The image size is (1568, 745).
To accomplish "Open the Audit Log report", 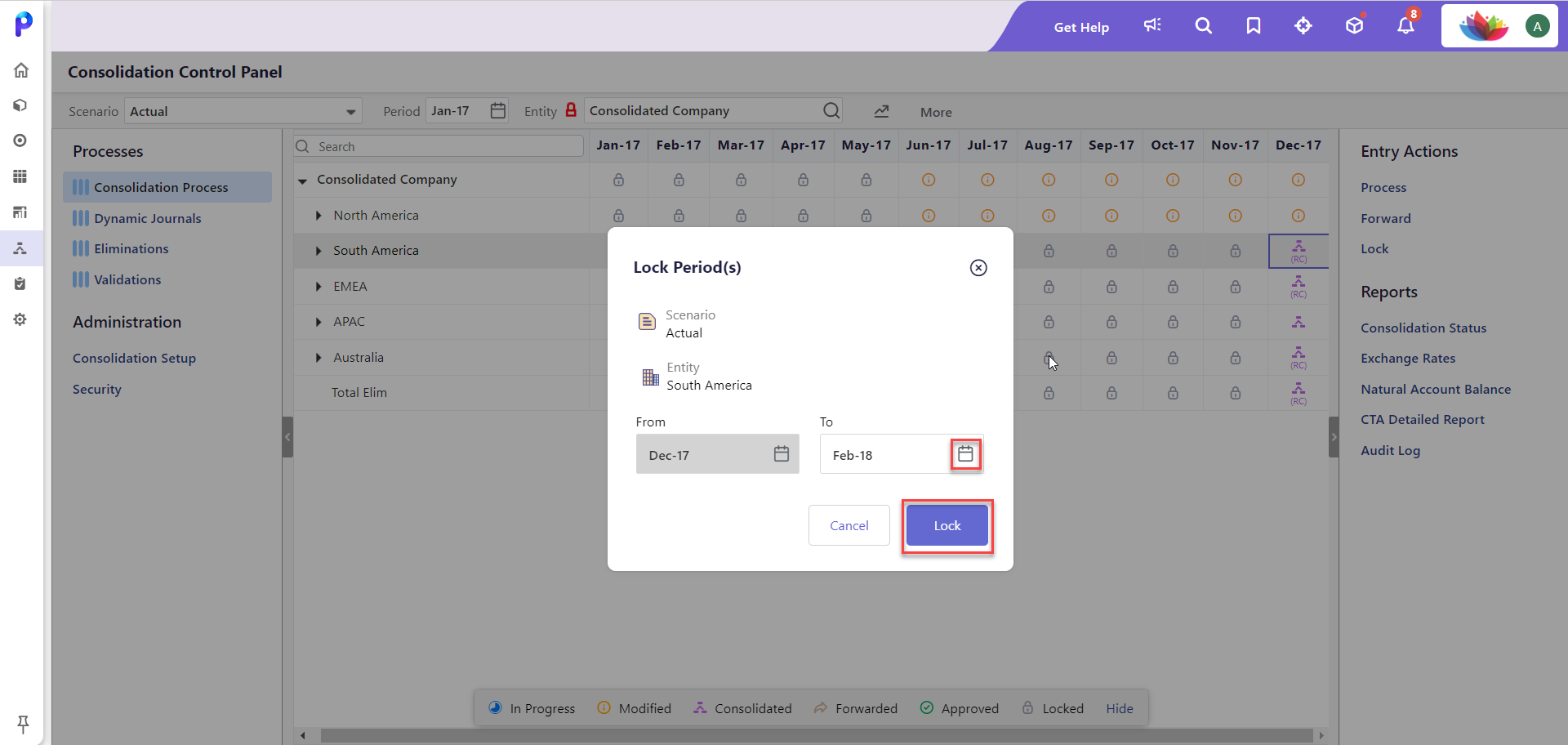I will [x=1390, y=450].
